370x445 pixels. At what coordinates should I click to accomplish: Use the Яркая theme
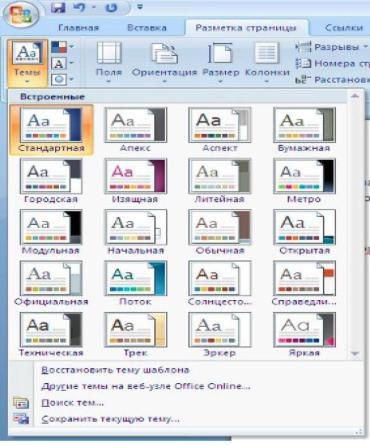coord(304,335)
